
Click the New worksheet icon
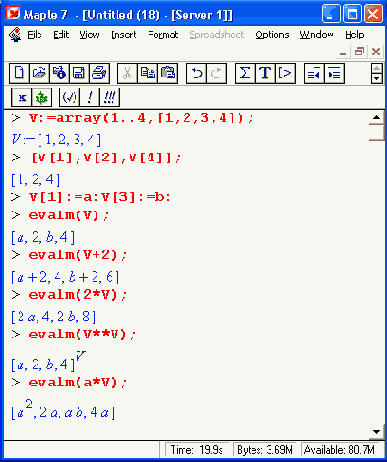click(19, 73)
